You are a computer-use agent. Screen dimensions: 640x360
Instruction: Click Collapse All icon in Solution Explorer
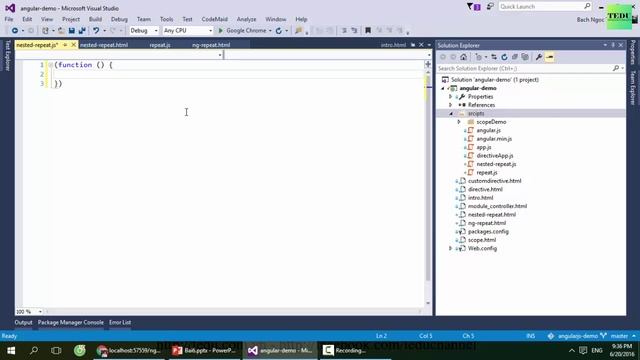(x=515, y=57)
